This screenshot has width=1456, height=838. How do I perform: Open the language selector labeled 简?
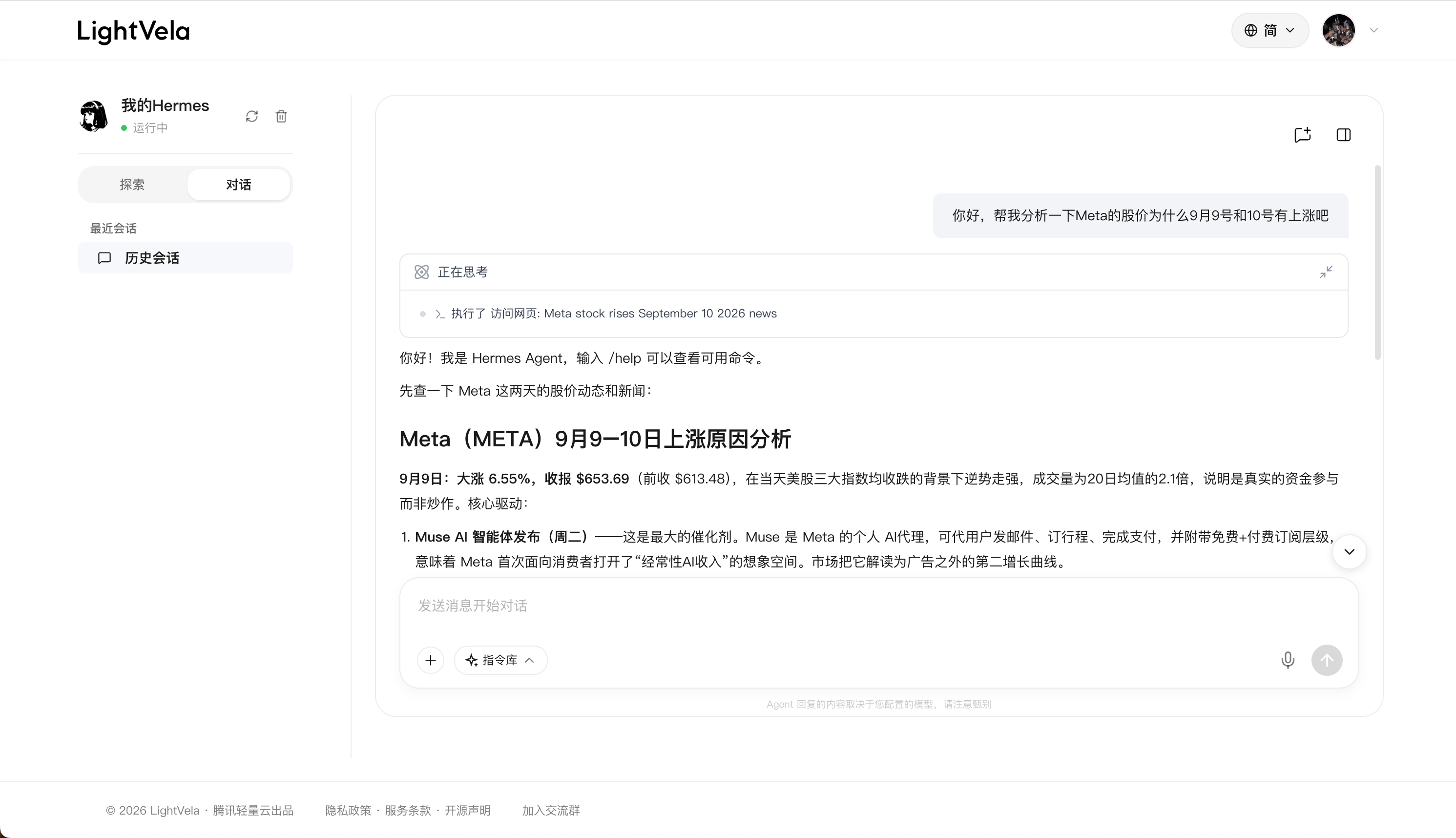tap(1269, 30)
